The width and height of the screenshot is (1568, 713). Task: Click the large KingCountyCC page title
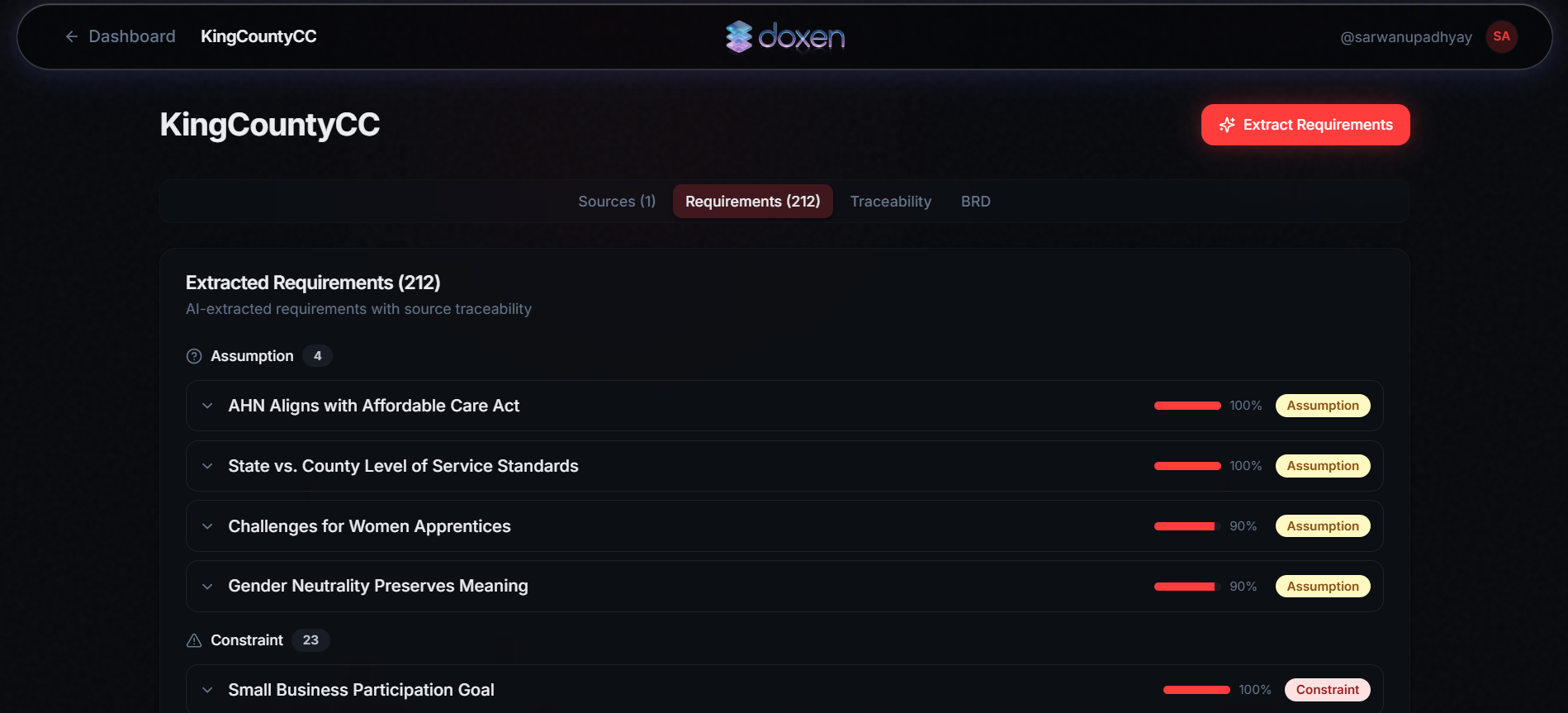pos(270,125)
